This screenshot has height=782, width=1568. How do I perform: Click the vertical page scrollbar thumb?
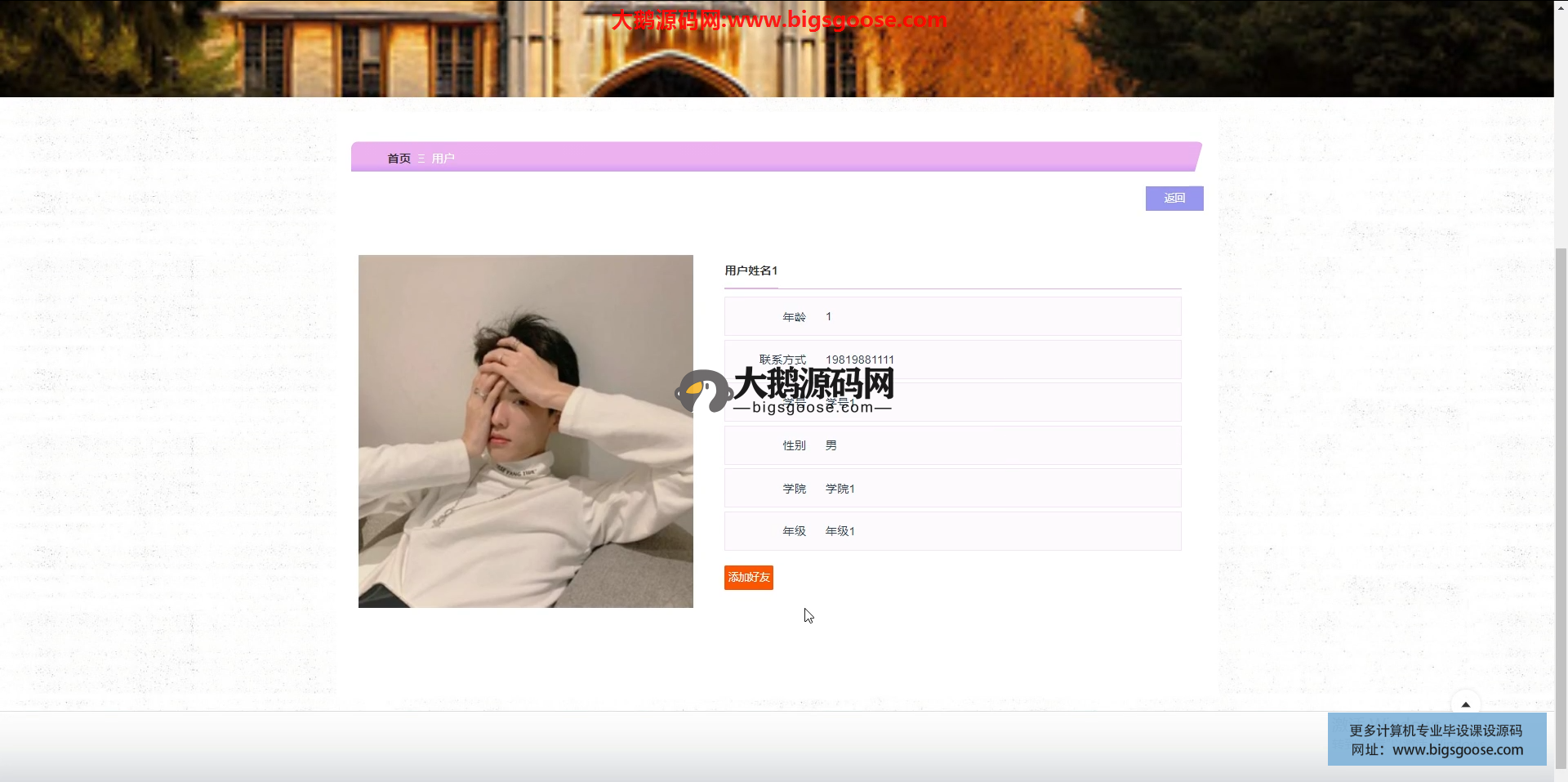click(1561, 507)
